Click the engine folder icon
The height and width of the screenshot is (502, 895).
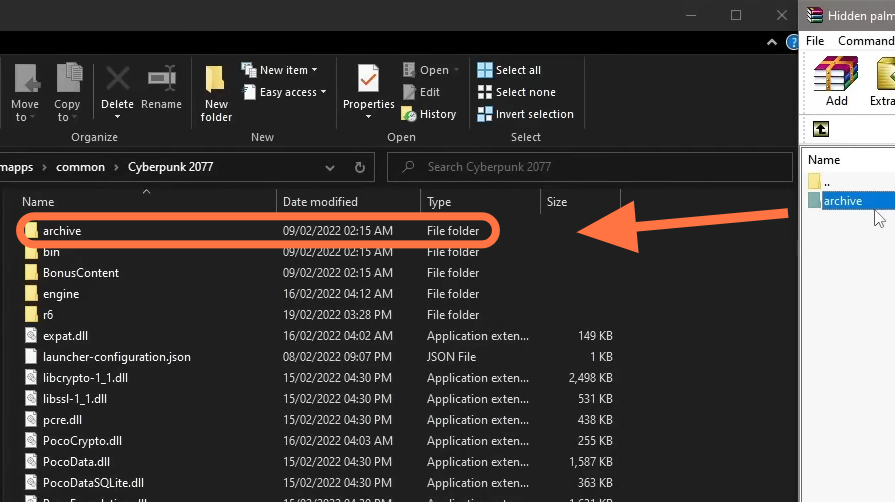[31, 294]
